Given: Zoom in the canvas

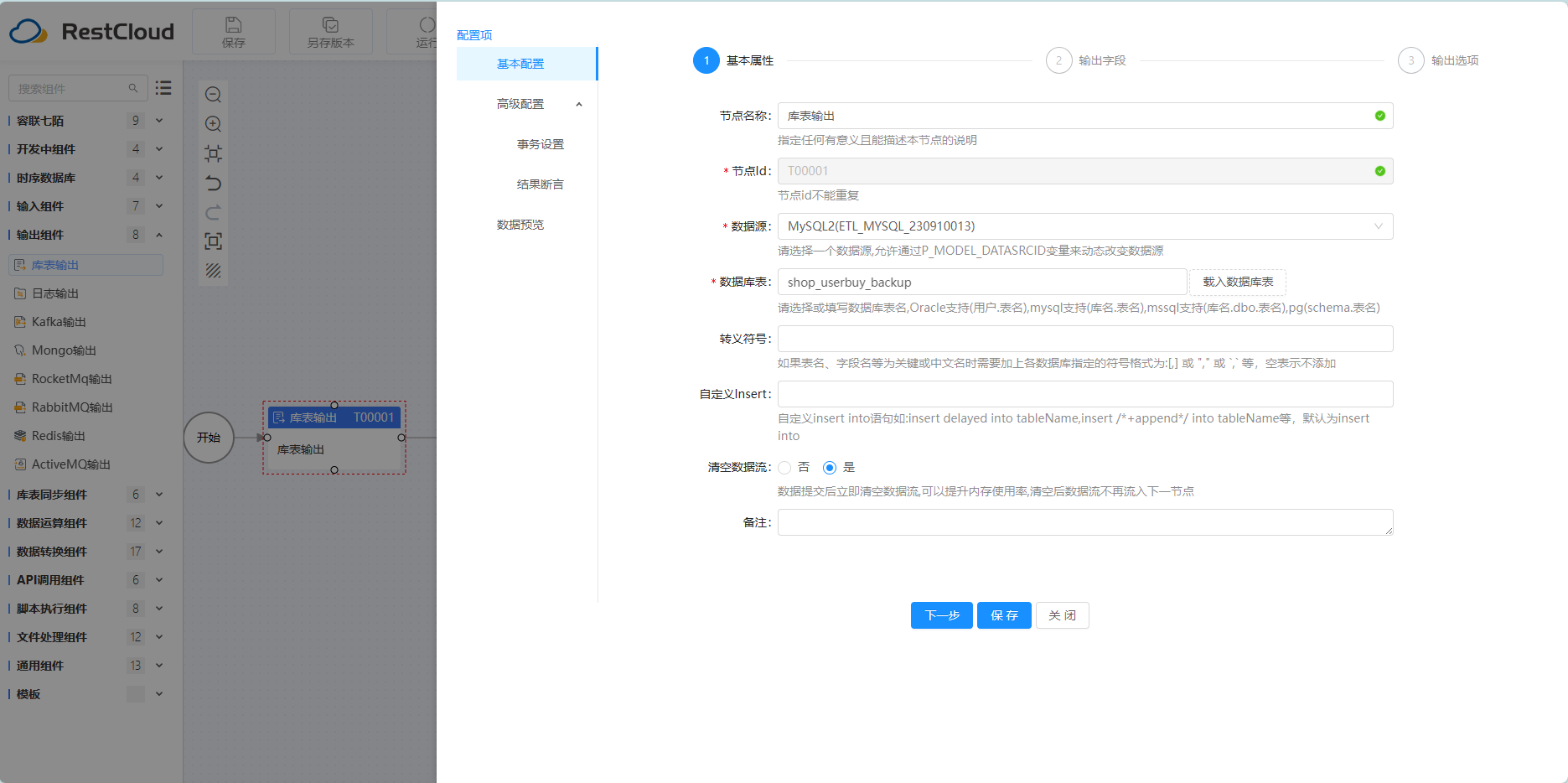Looking at the screenshot, I should 214,124.
